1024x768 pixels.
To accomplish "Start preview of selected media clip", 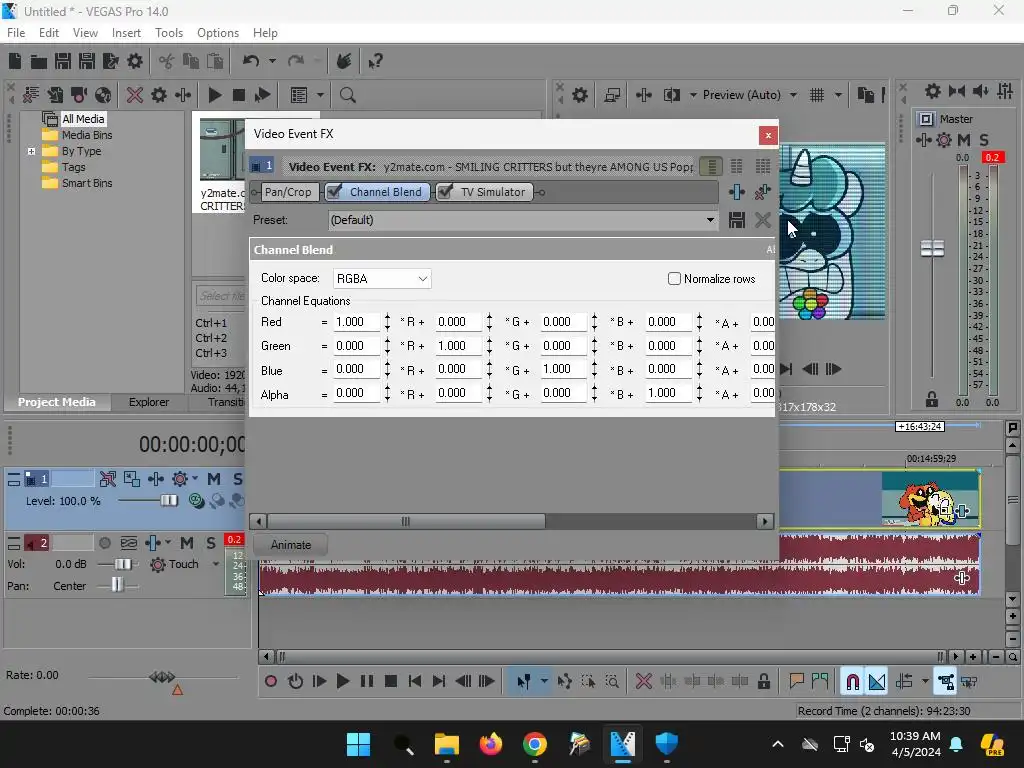I will [x=214, y=95].
